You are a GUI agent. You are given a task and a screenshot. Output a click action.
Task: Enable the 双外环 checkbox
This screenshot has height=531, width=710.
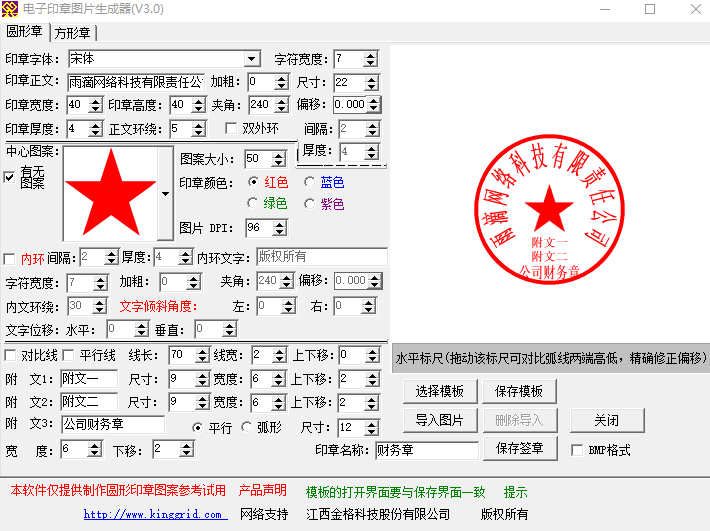[x=231, y=129]
